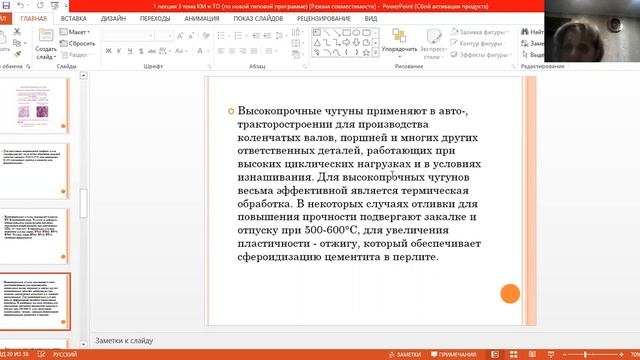640x360 pixels.
Task: Click zoom in plus button
Action: (621, 355)
